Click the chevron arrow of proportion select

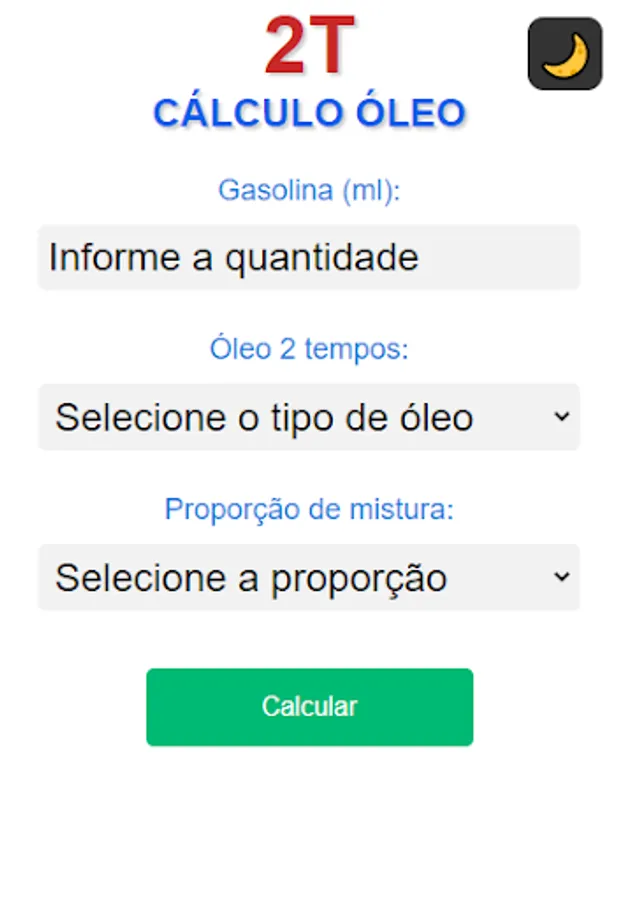click(562, 576)
